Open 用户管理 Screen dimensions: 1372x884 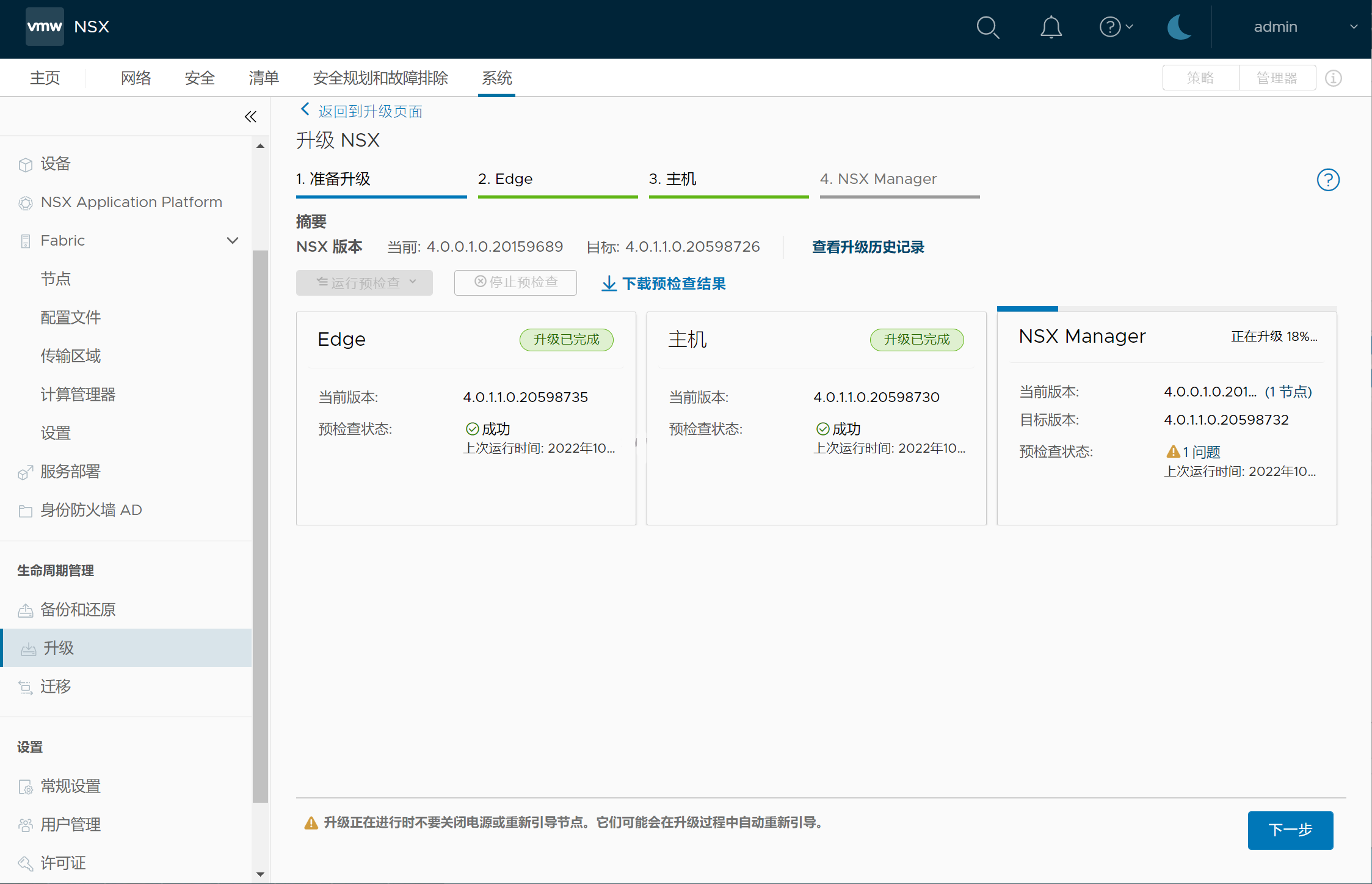71,825
